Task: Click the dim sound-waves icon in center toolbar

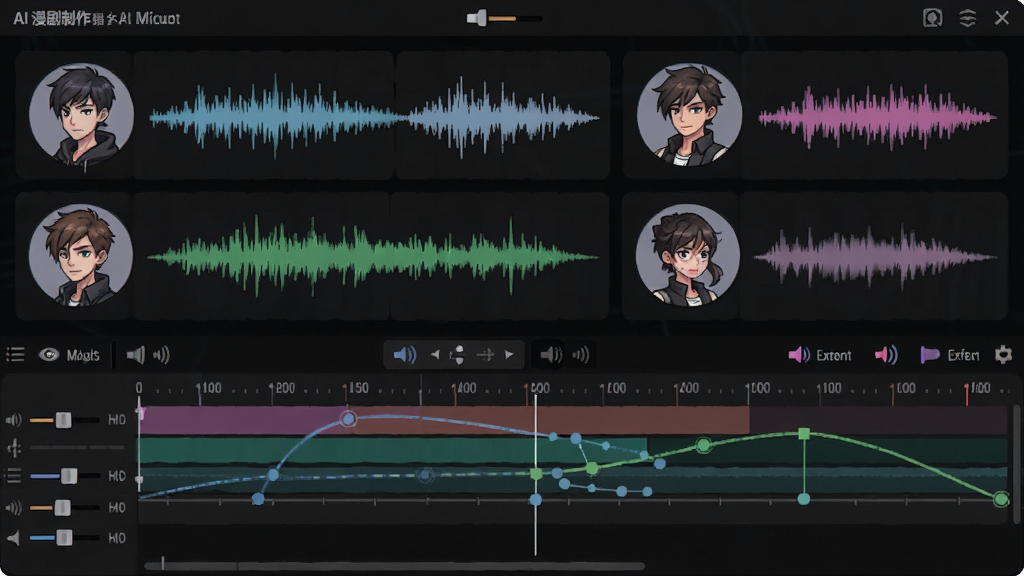Action: pyautogui.click(x=581, y=355)
